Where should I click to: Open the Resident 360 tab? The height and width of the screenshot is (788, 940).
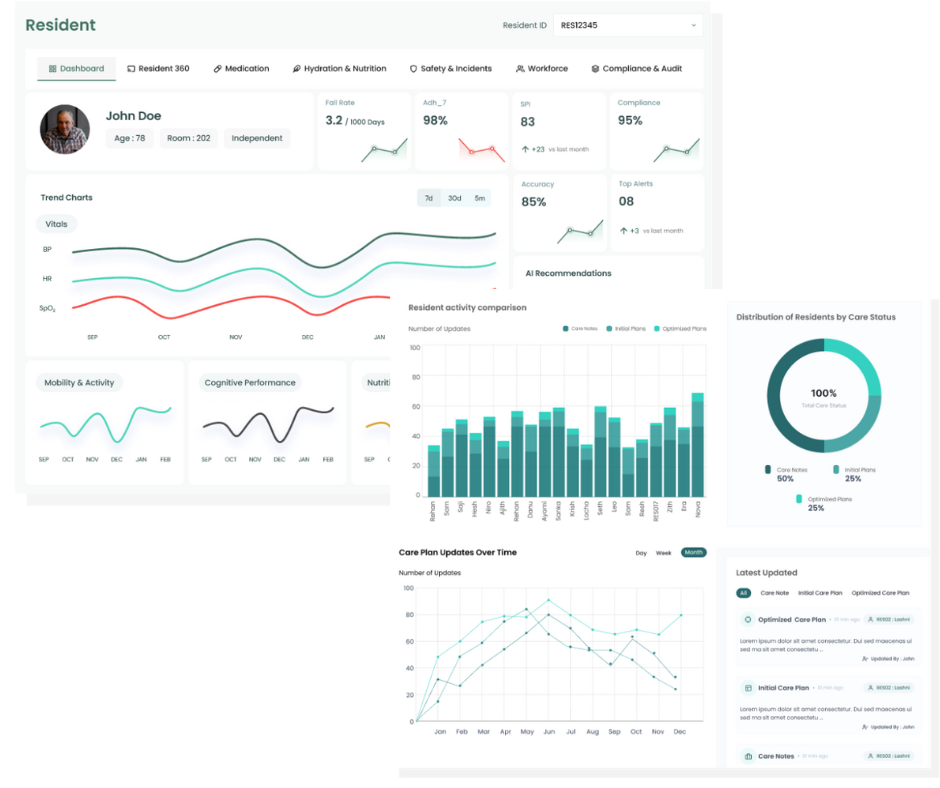[x=158, y=69]
